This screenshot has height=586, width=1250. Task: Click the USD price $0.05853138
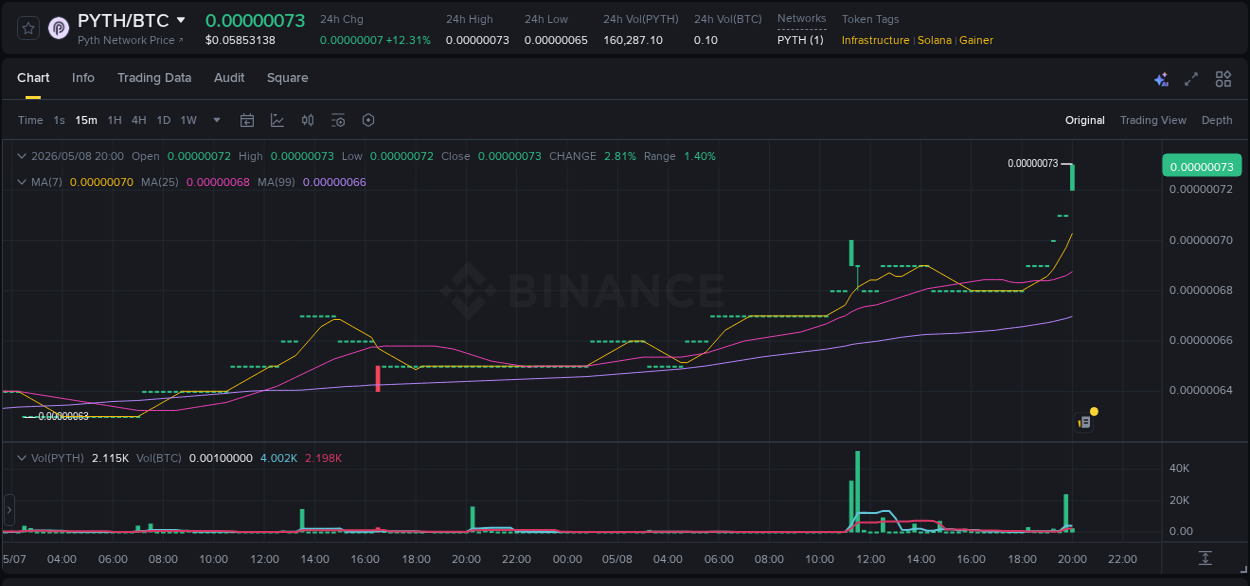[240, 40]
